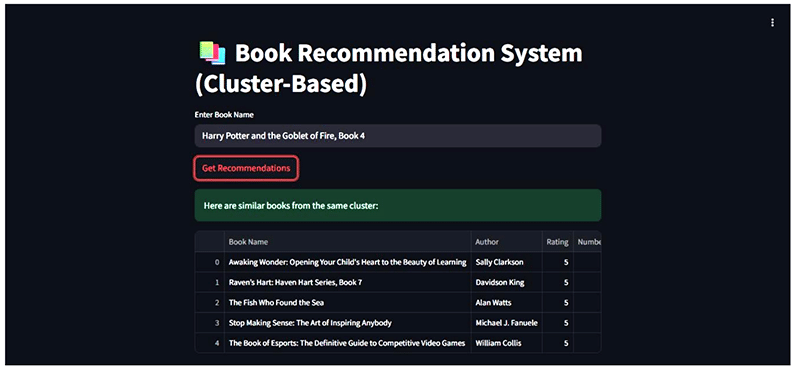Click the rating 5 for Sally Clarkson's book
This screenshot has height=372, width=800.
(558, 262)
